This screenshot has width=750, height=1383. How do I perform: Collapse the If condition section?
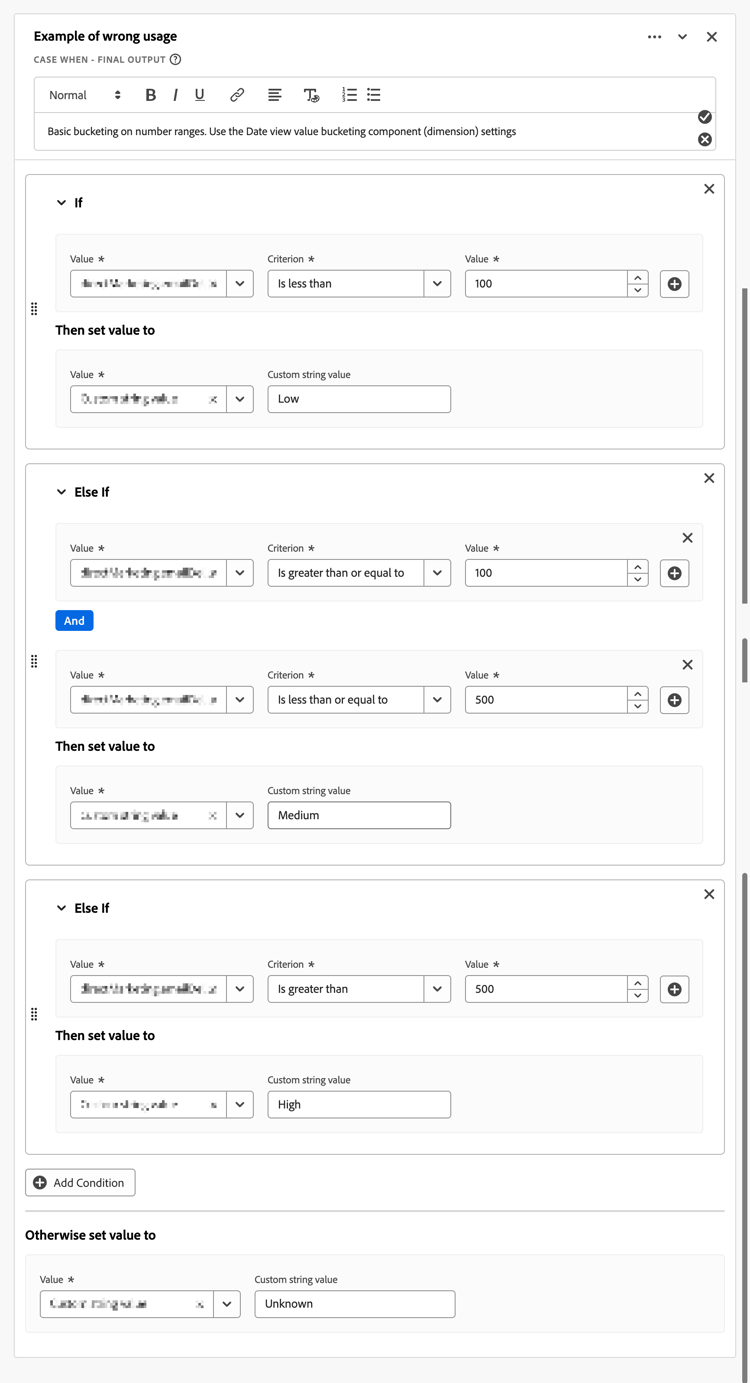pyautogui.click(x=60, y=202)
